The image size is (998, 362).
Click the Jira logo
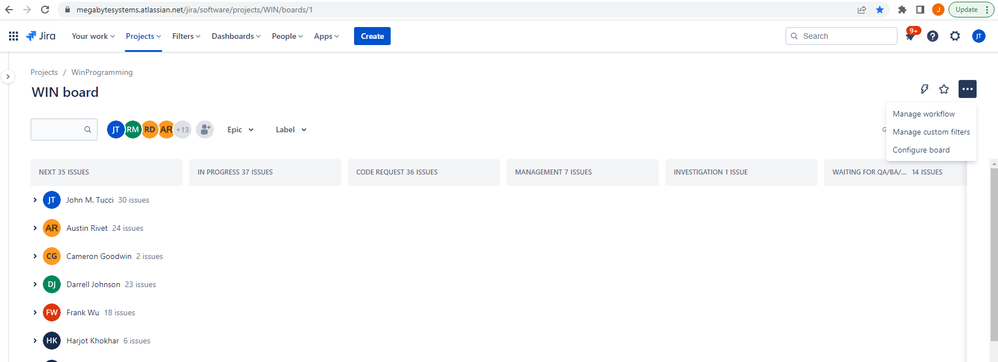pyautogui.click(x=41, y=36)
